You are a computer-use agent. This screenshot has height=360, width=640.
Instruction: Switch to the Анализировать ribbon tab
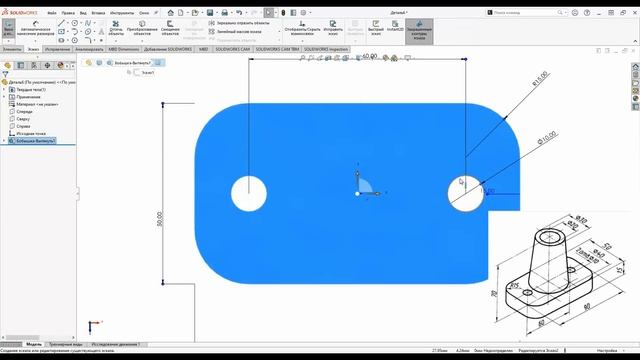tap(89, 49)
